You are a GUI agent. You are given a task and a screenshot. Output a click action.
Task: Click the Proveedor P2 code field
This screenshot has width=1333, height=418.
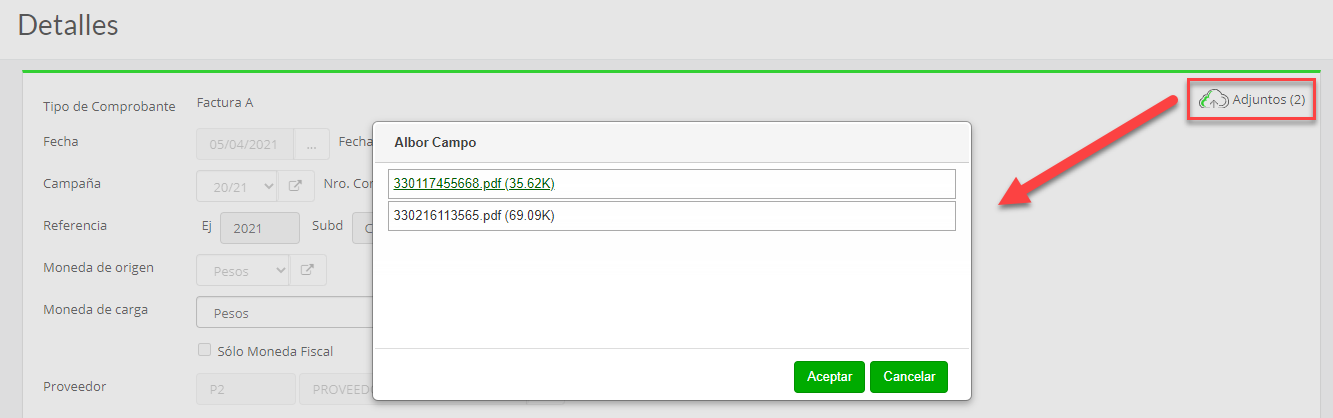click(x=246, y=388)
